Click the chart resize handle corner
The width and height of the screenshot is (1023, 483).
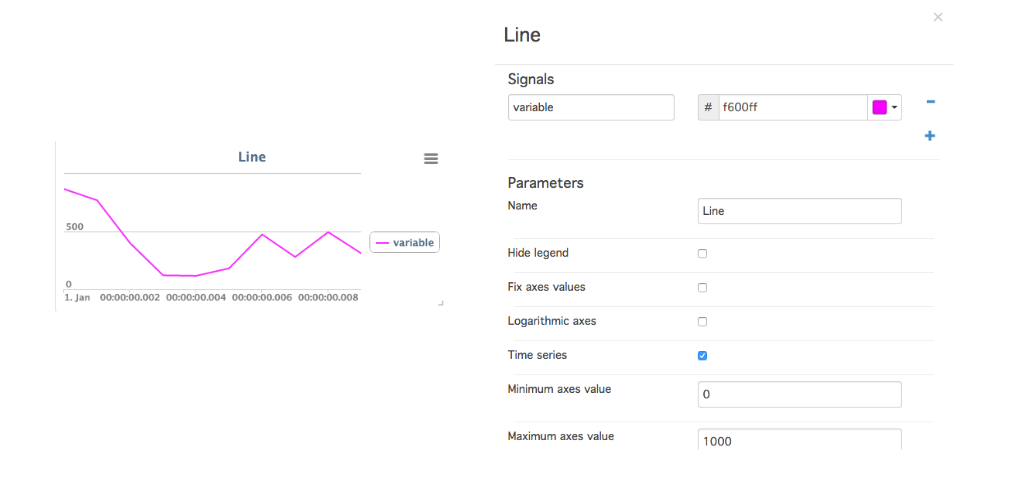click(440, 304)
